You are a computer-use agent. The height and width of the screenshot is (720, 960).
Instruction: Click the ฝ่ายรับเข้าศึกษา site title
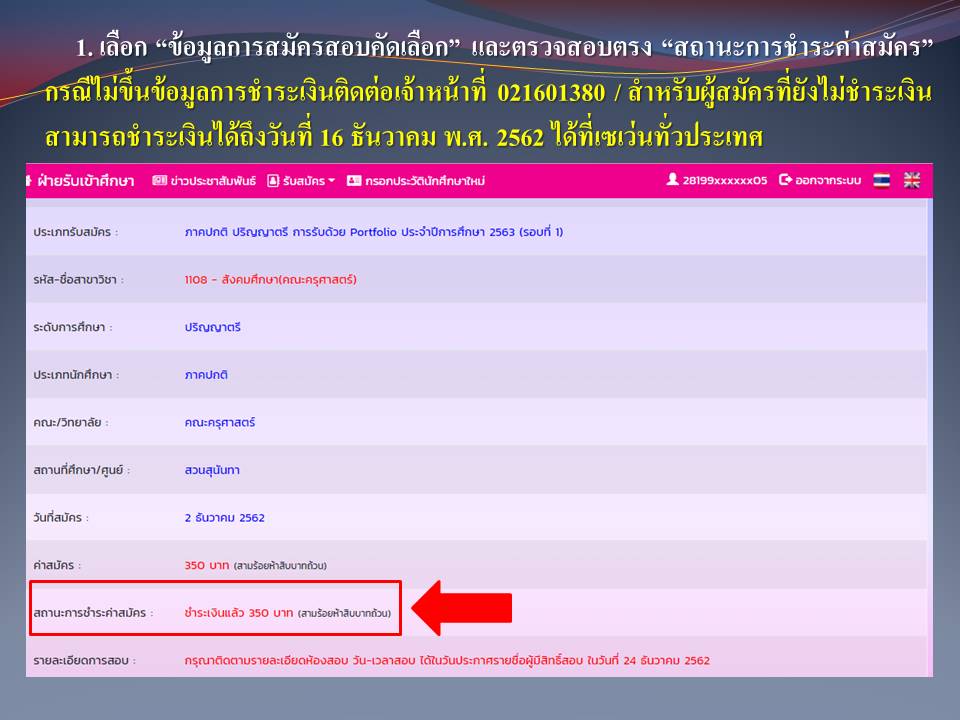tap(85, 181)
